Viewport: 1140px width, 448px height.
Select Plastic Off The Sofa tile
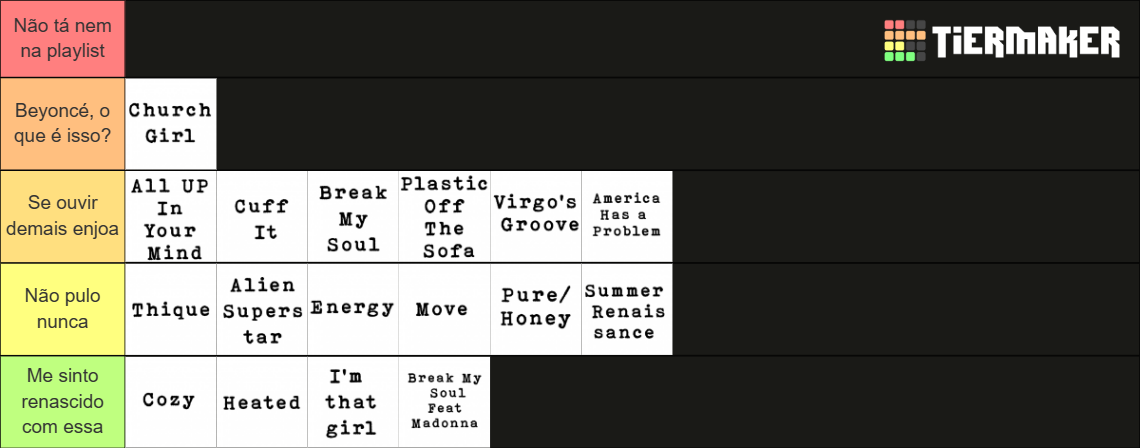click(444, 217)
